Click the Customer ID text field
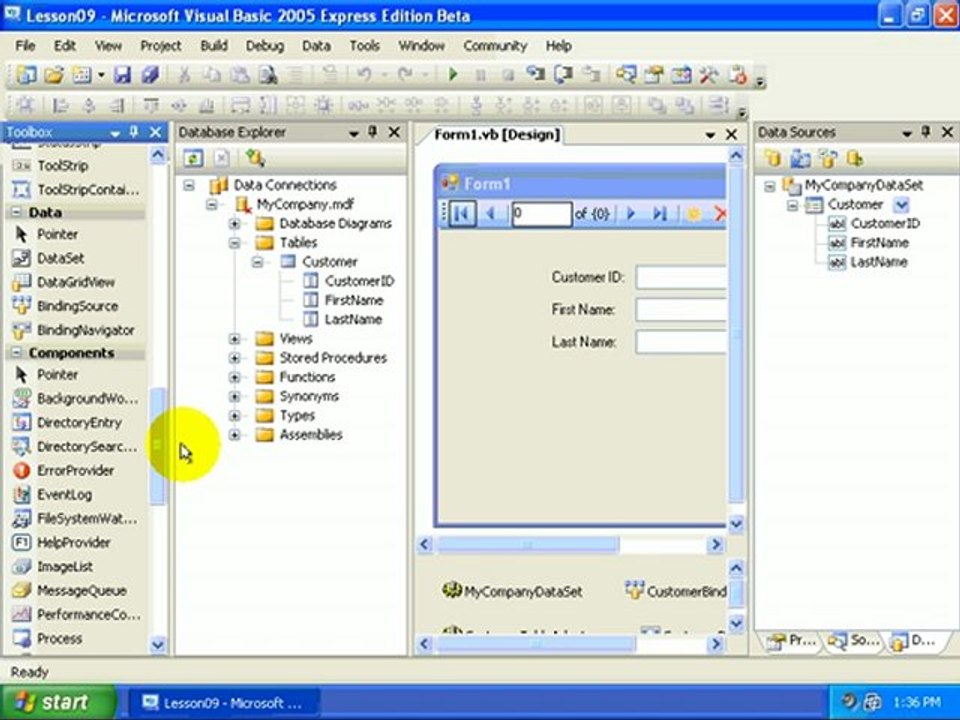The height and width of the screenshot is (720, 960). [x=681, y=278]
